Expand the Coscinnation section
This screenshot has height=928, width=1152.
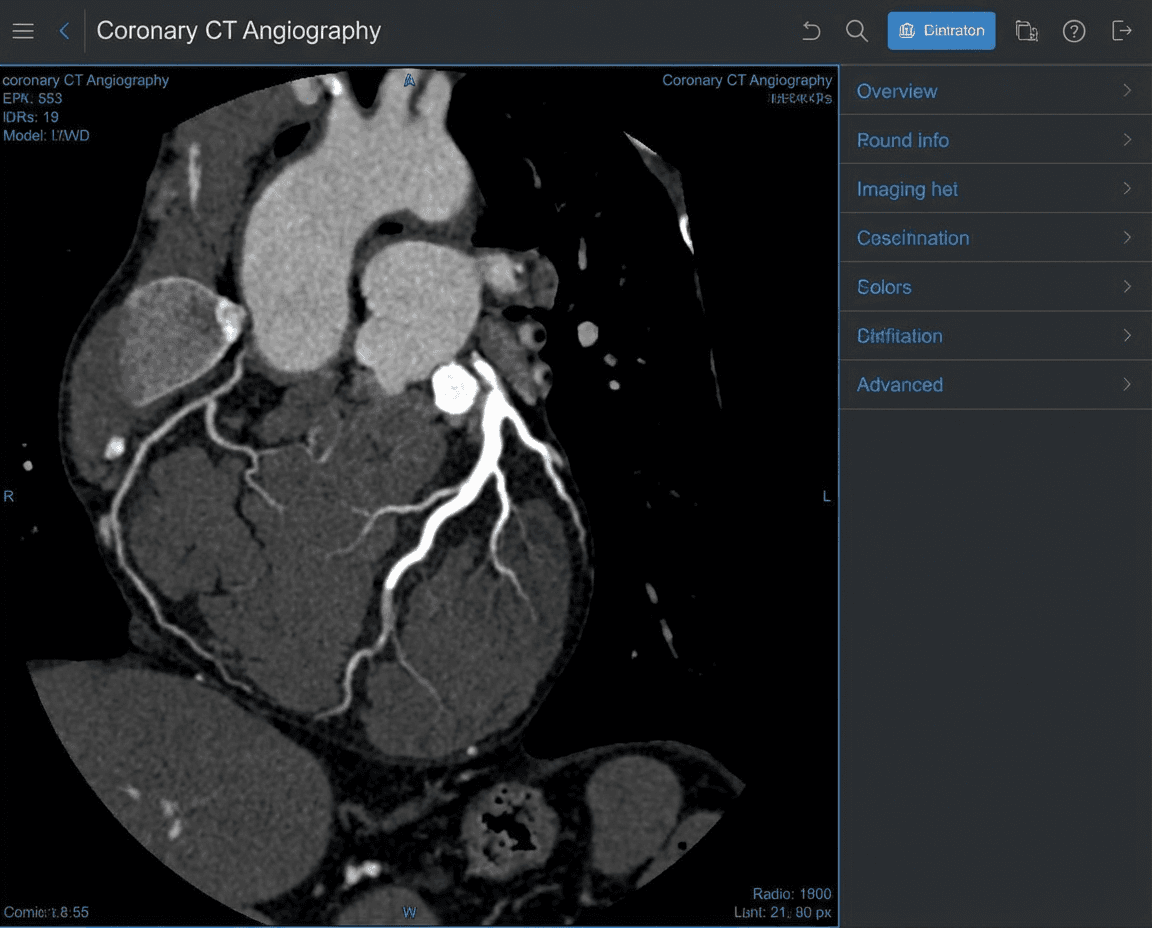(994, 238)
